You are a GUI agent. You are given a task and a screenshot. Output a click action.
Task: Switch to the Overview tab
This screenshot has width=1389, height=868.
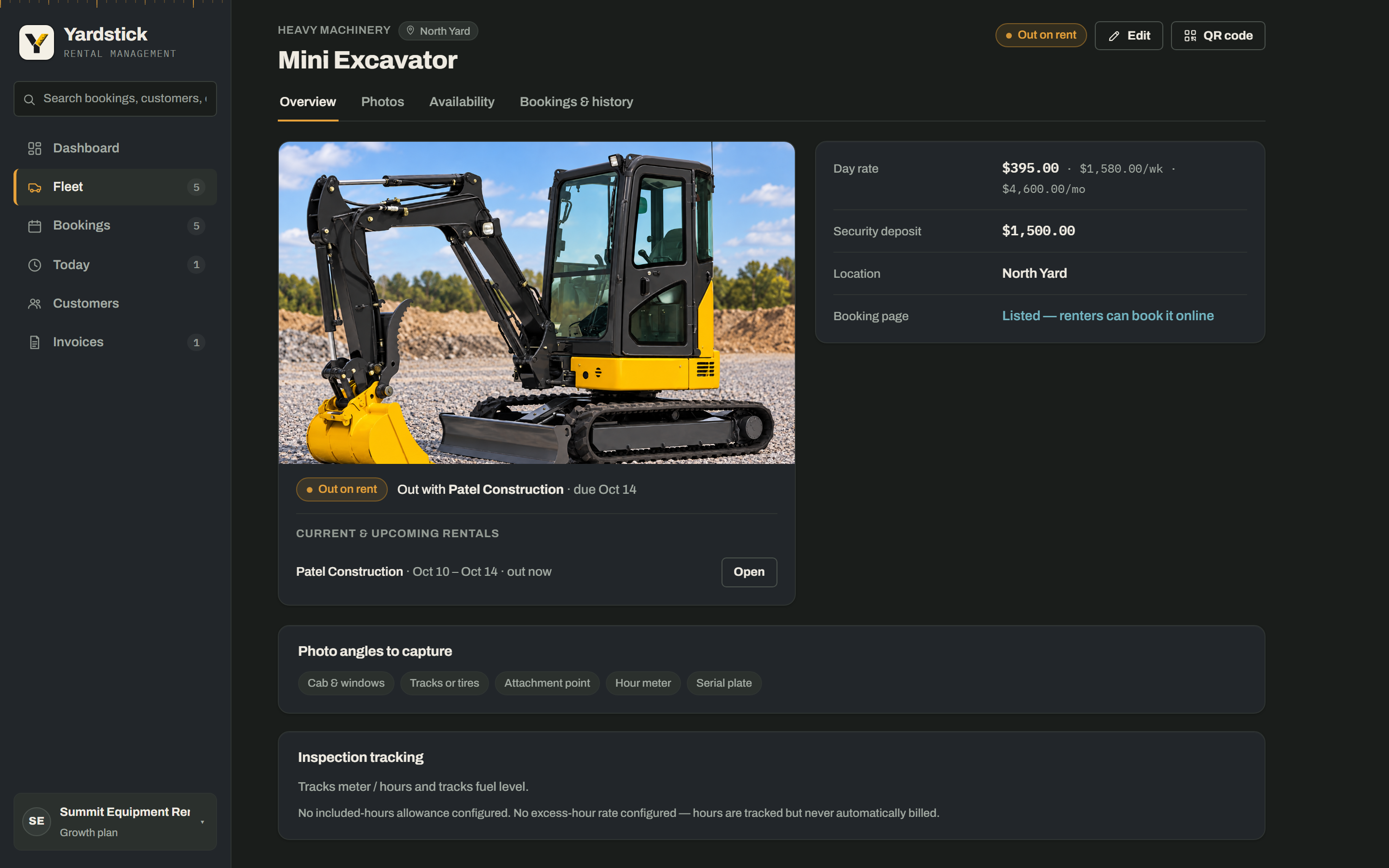tap(308, 102)
